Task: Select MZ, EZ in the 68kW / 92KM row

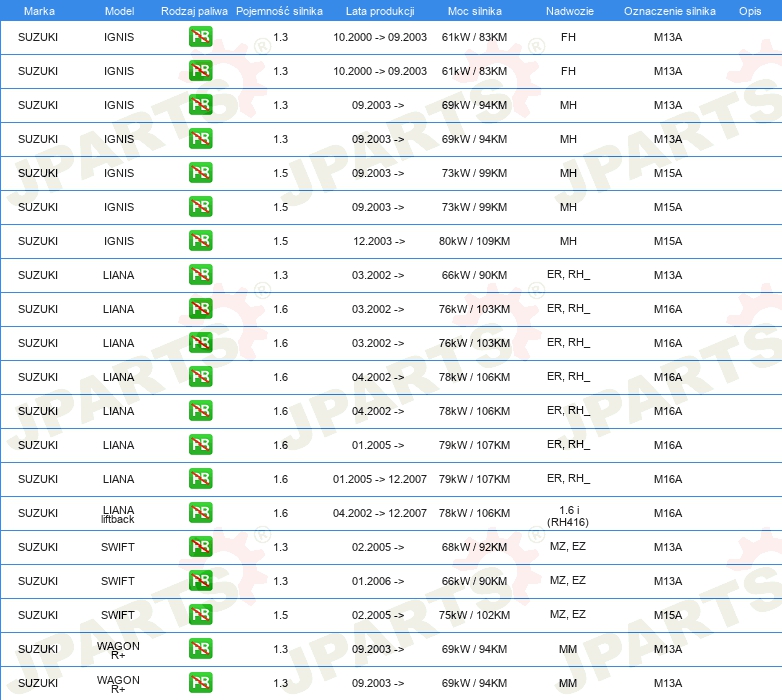Action: pos(568,546)
